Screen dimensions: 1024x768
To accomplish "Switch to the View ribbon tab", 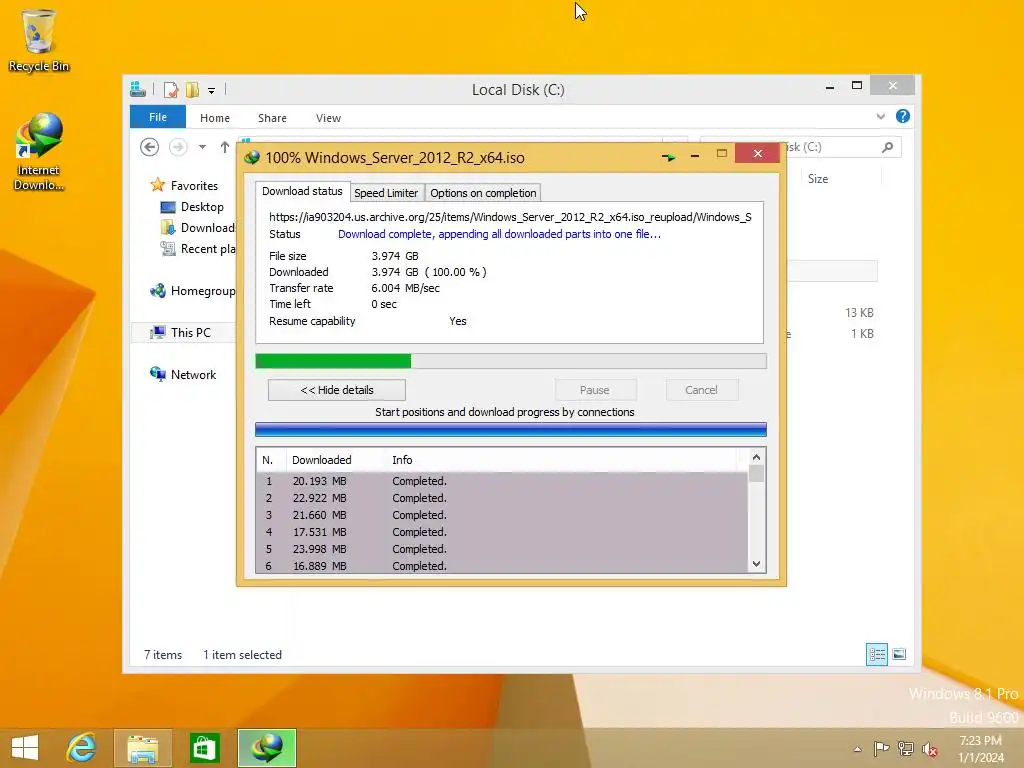I will coord(328,118).
